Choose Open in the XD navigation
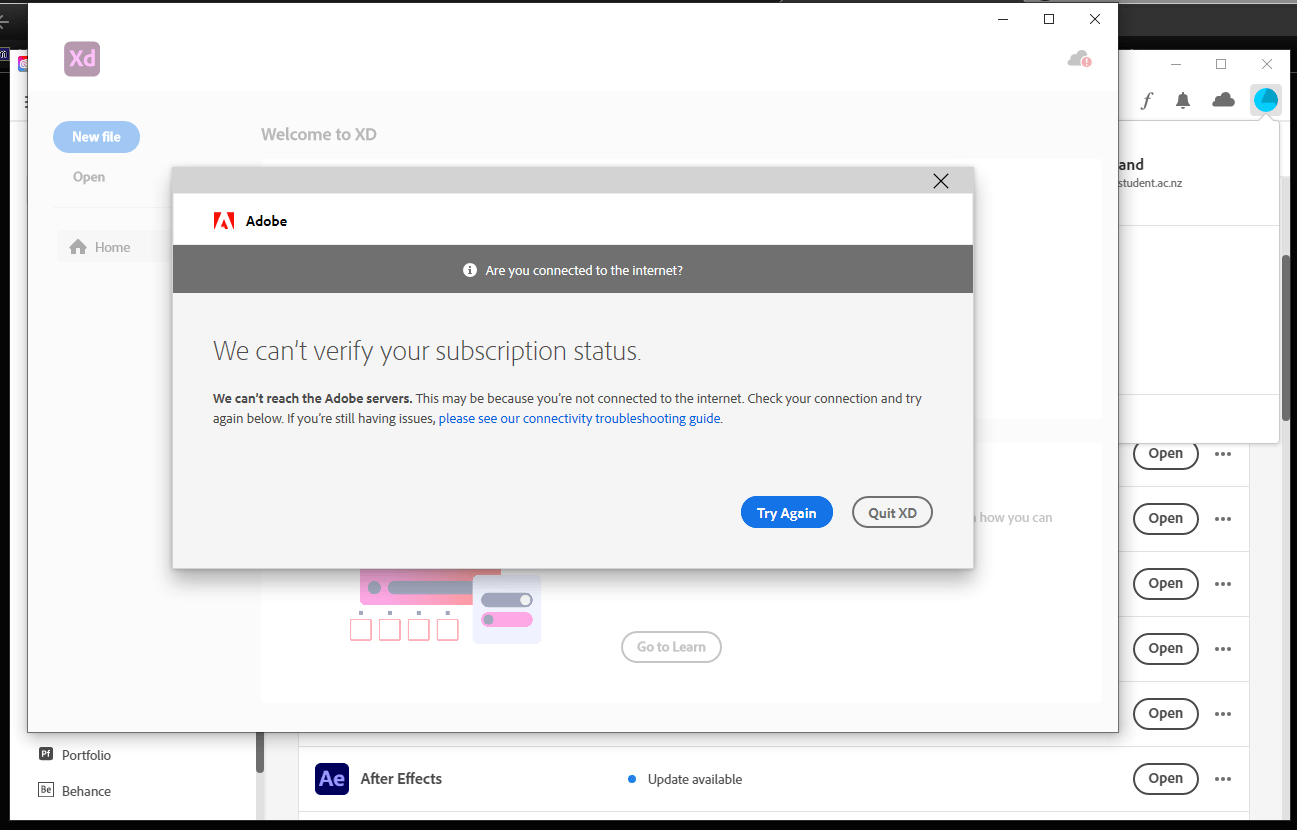1297x830 pixels. (88, 176)
